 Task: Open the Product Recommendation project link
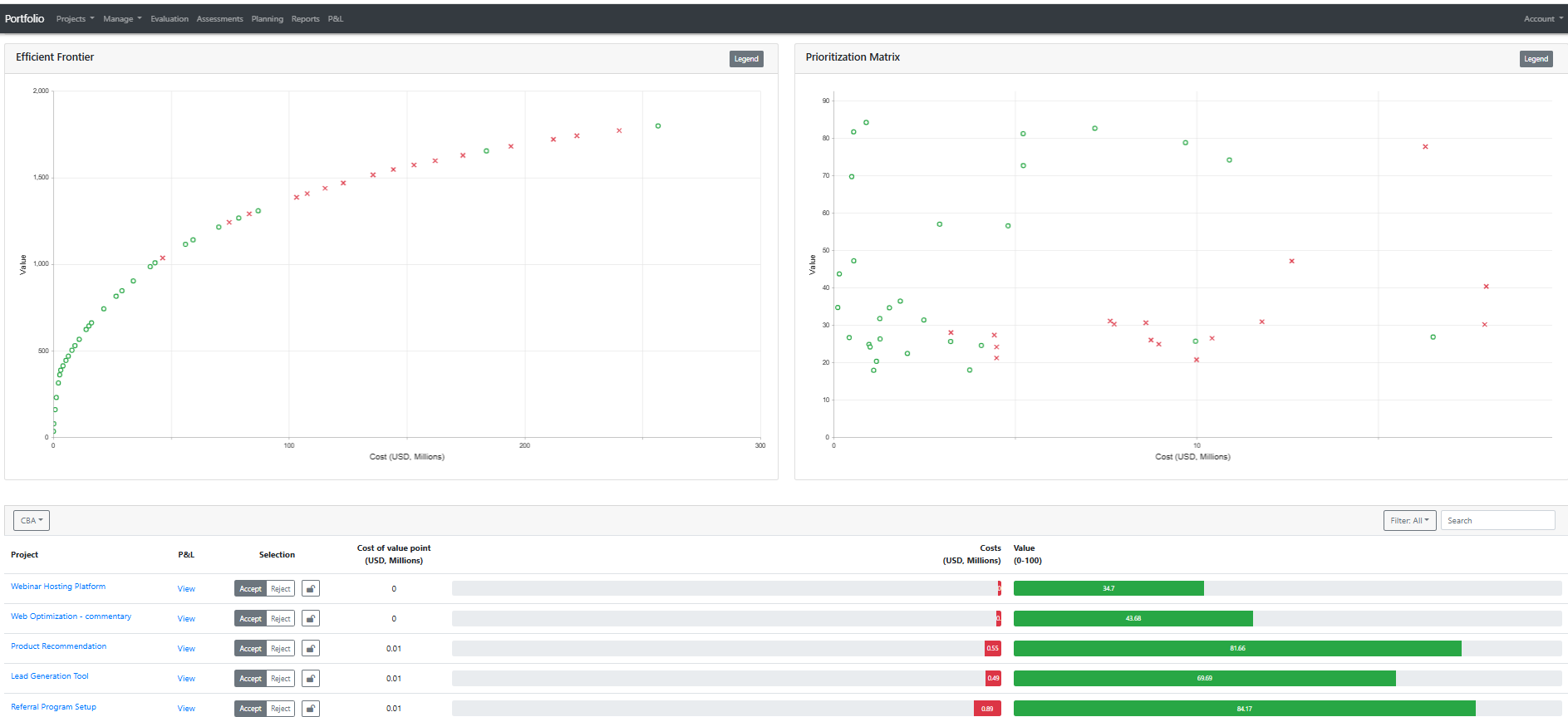click(x=58, y=646)
